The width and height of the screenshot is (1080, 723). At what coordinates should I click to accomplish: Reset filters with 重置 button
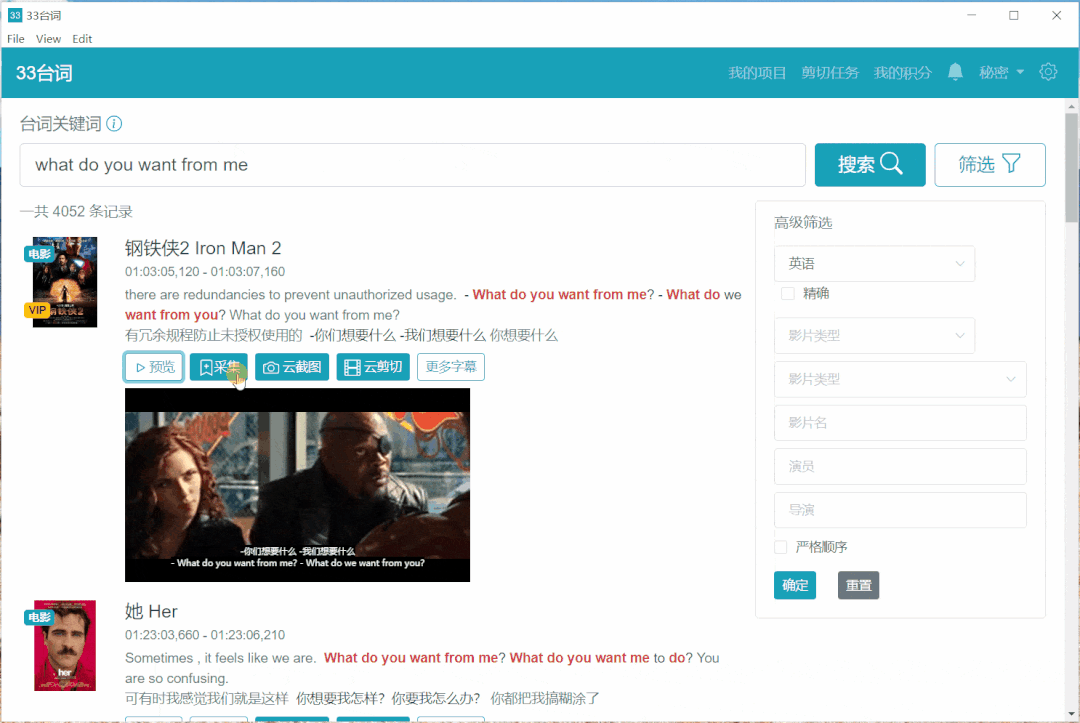point(858,585)
